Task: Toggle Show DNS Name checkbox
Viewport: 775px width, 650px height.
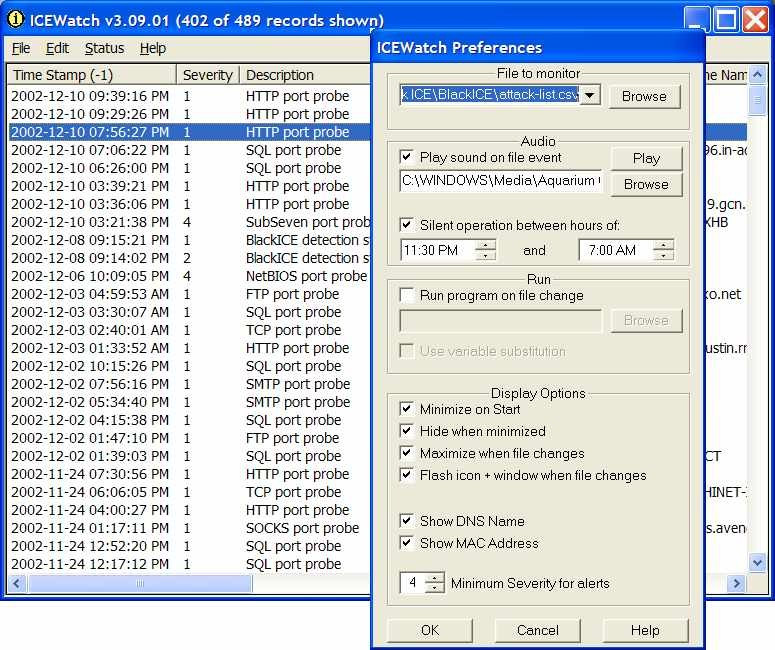Action: pos(406,521)
